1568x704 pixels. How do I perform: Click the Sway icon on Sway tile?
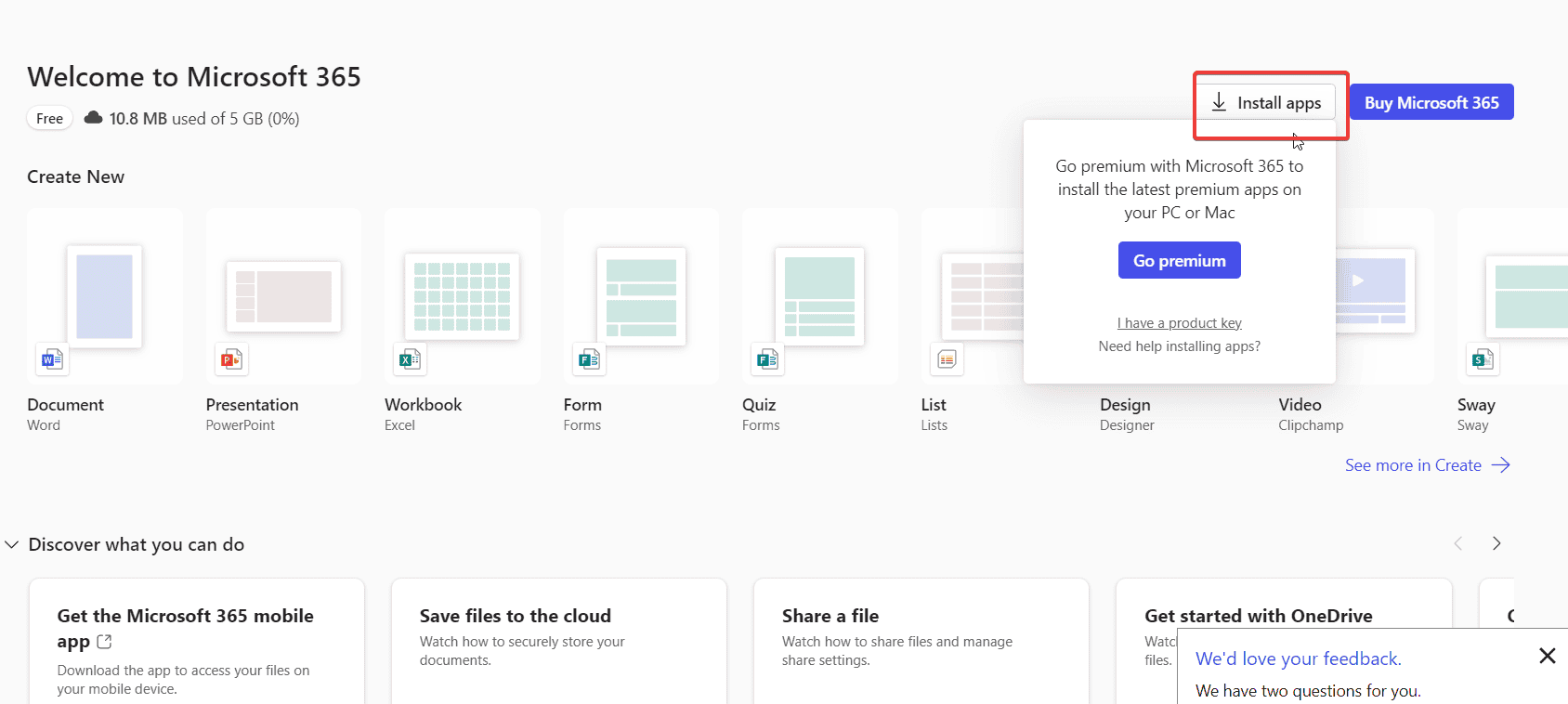point(1483,359)
